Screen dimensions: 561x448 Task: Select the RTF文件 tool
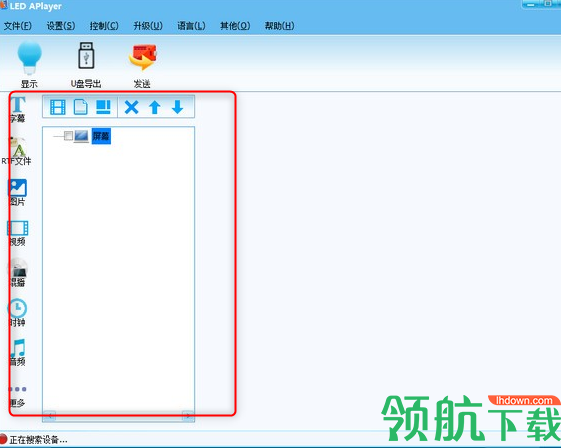click(17, 151)
